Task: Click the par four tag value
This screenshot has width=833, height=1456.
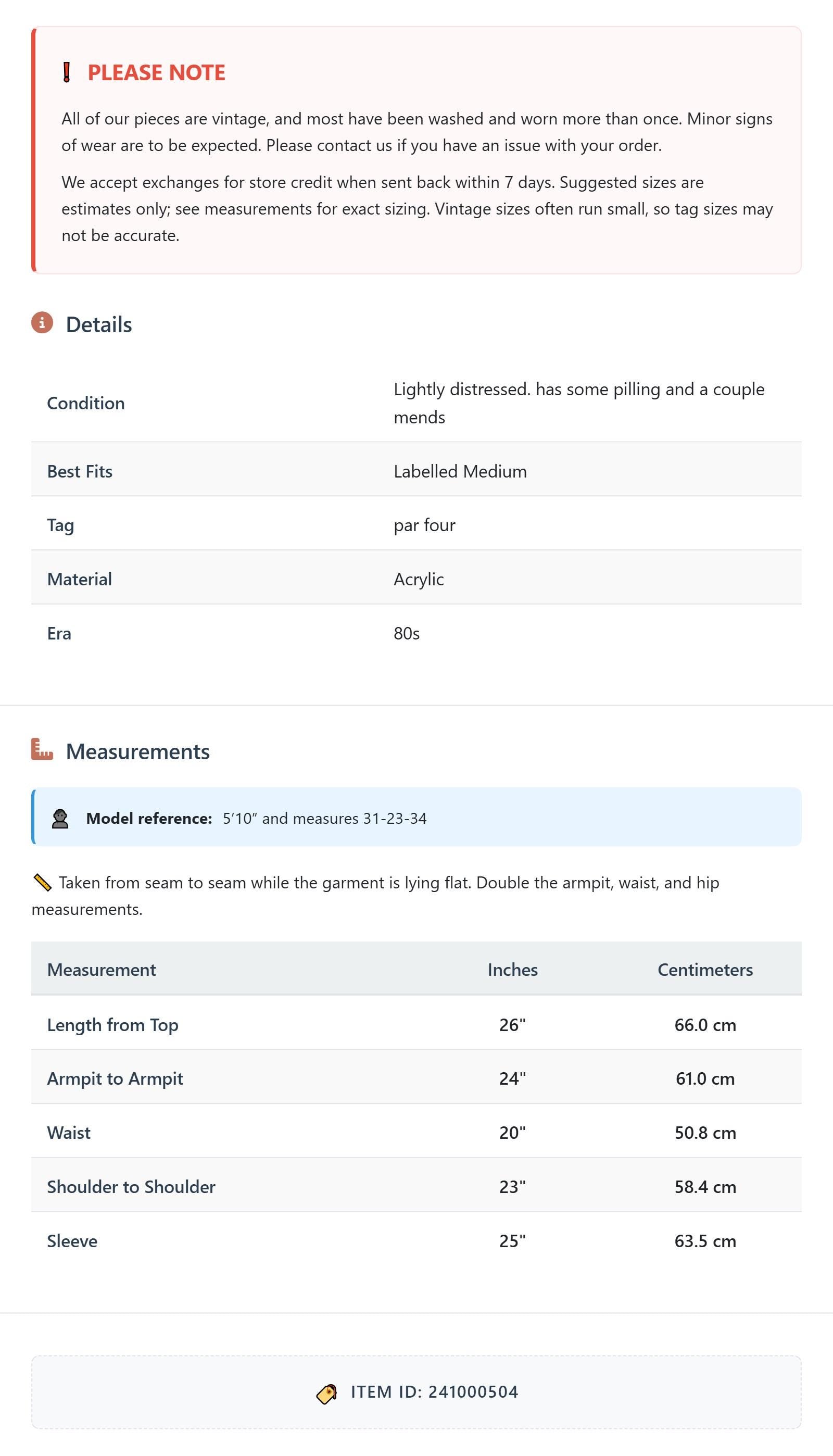Action: click(x=424, y=525)
